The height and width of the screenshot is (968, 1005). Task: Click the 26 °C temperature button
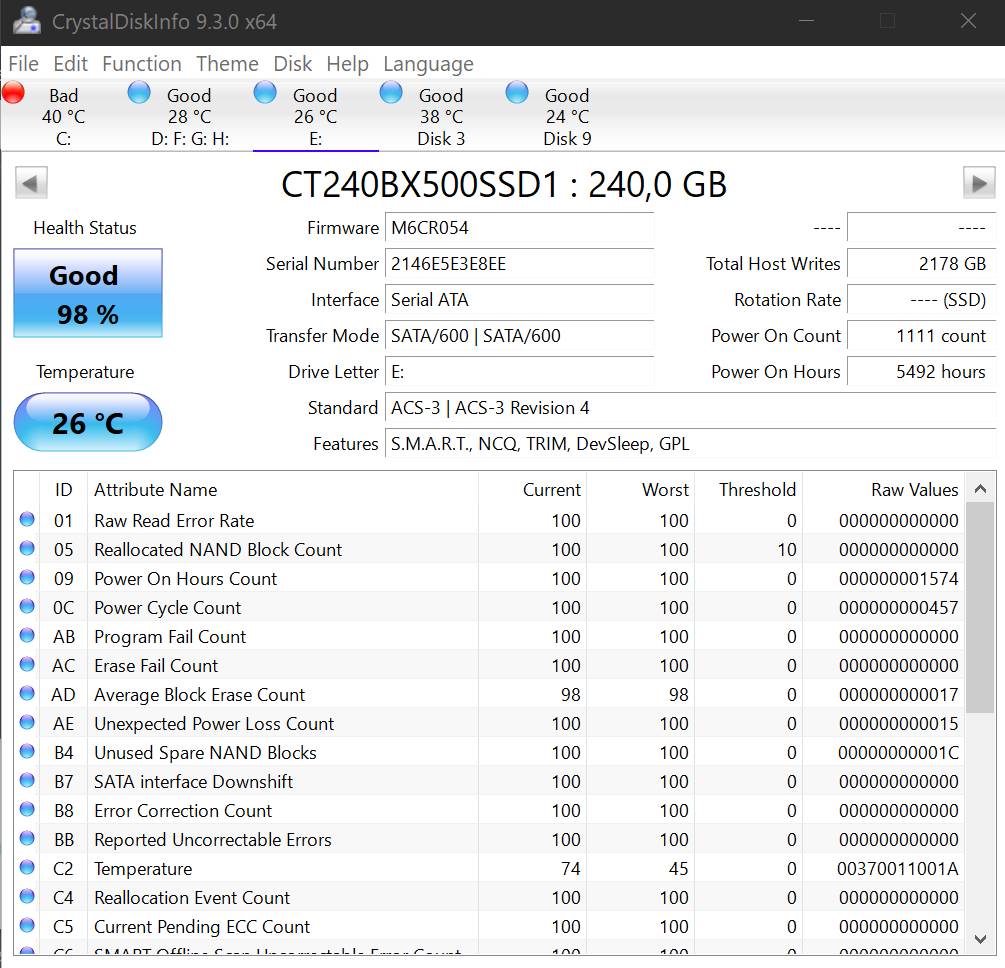(88, 422)
